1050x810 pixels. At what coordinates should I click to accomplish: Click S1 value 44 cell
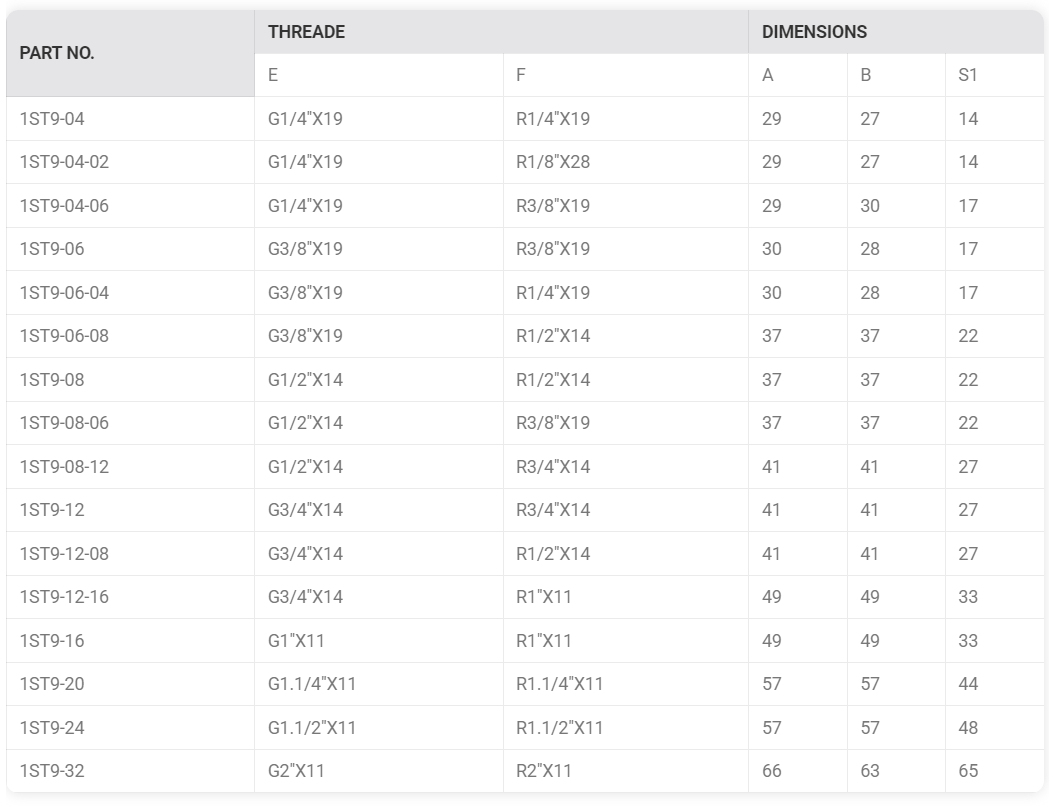click(x=968, y=684)
